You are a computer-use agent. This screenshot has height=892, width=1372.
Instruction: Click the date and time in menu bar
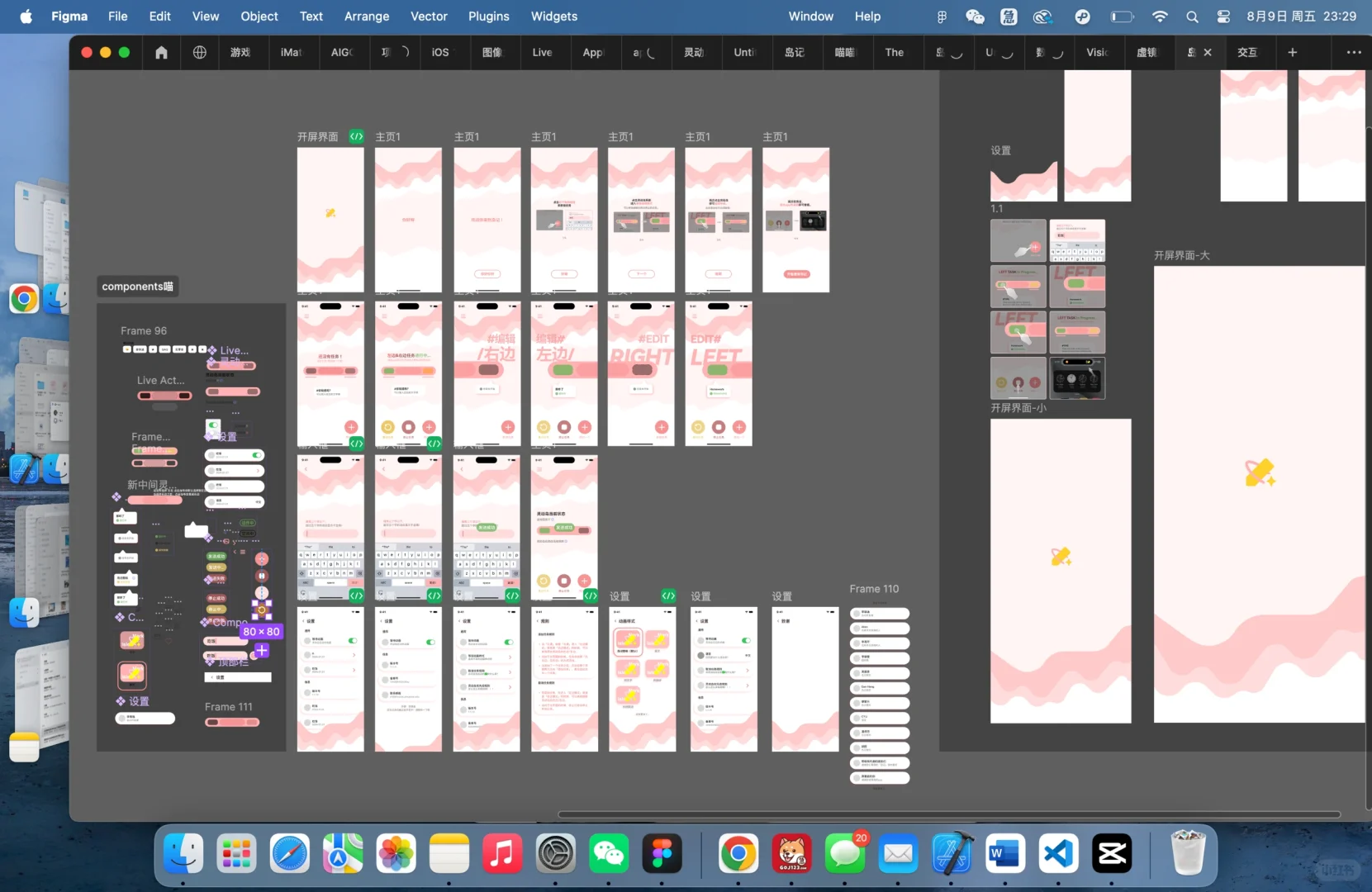pos(1302,17)
